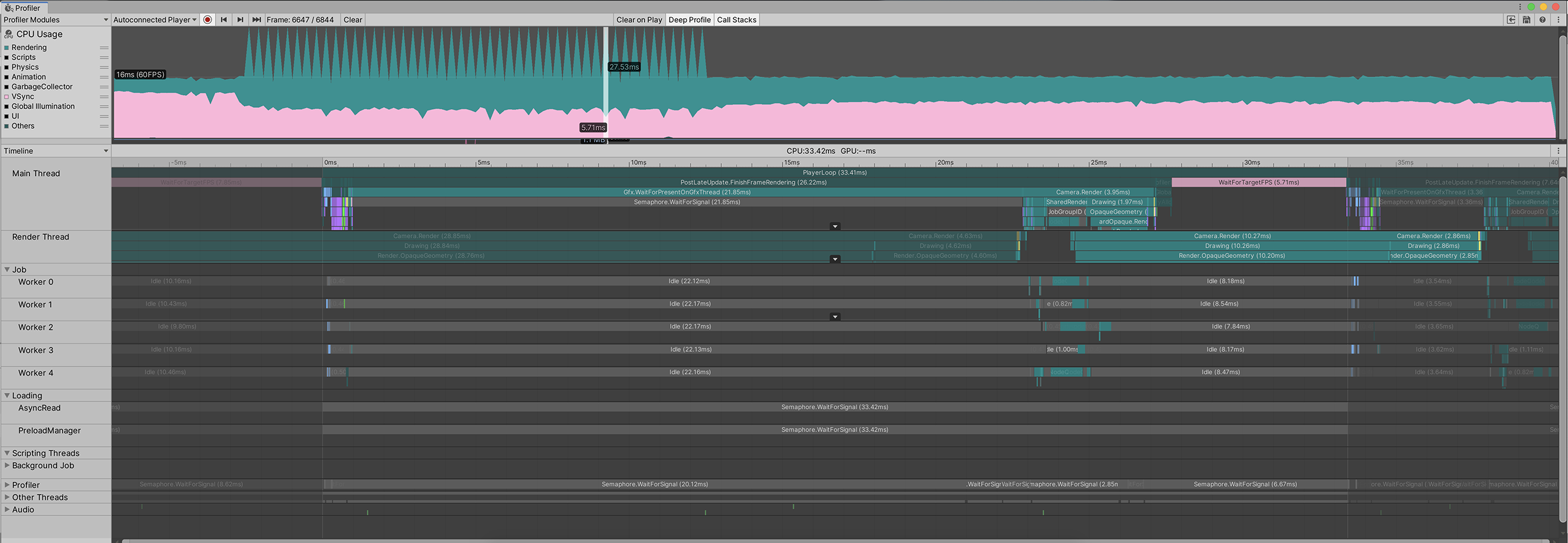Open the Timeline view dropdown
Image resolution: width=1568 pixels, height=543 pixels.
coord(56,151)
